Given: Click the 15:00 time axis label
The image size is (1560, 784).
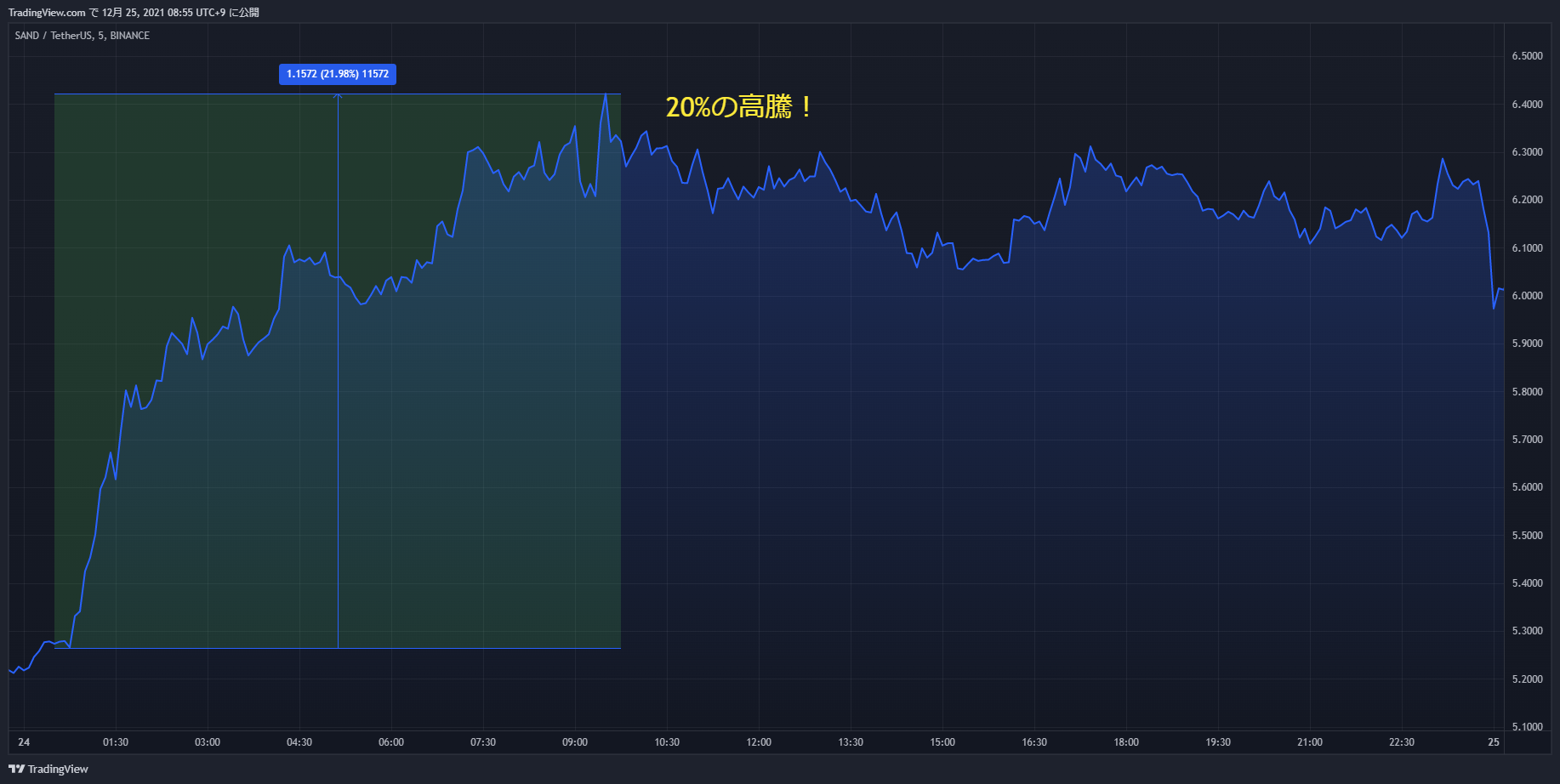Looking at the screenshot, I should (x=942, y=742).
